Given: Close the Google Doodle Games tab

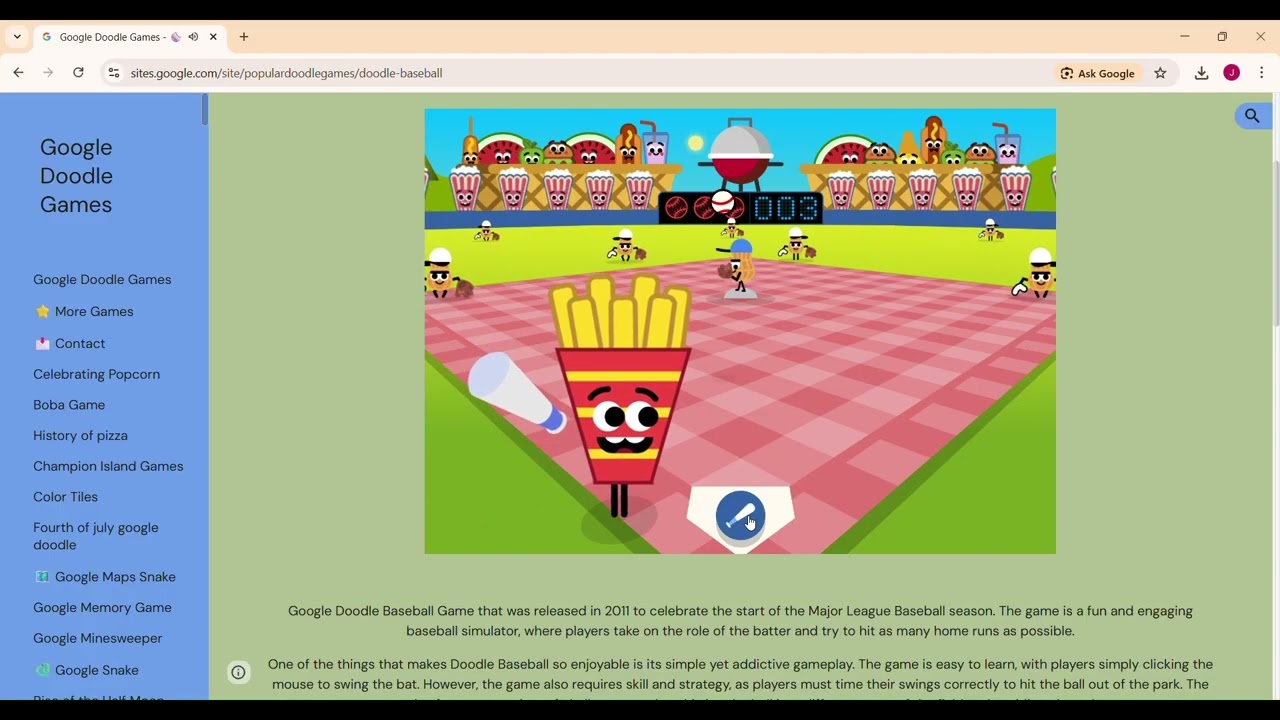Looking at the screenshot, I should [213, 37].
